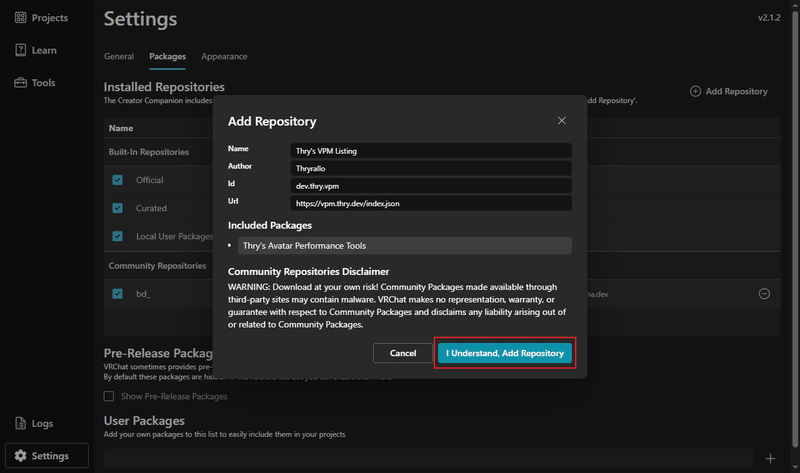This screenshot has height=473, width=800.
Task: Click the Community Repositories Disclaimer heading
Action: point(308,271)
